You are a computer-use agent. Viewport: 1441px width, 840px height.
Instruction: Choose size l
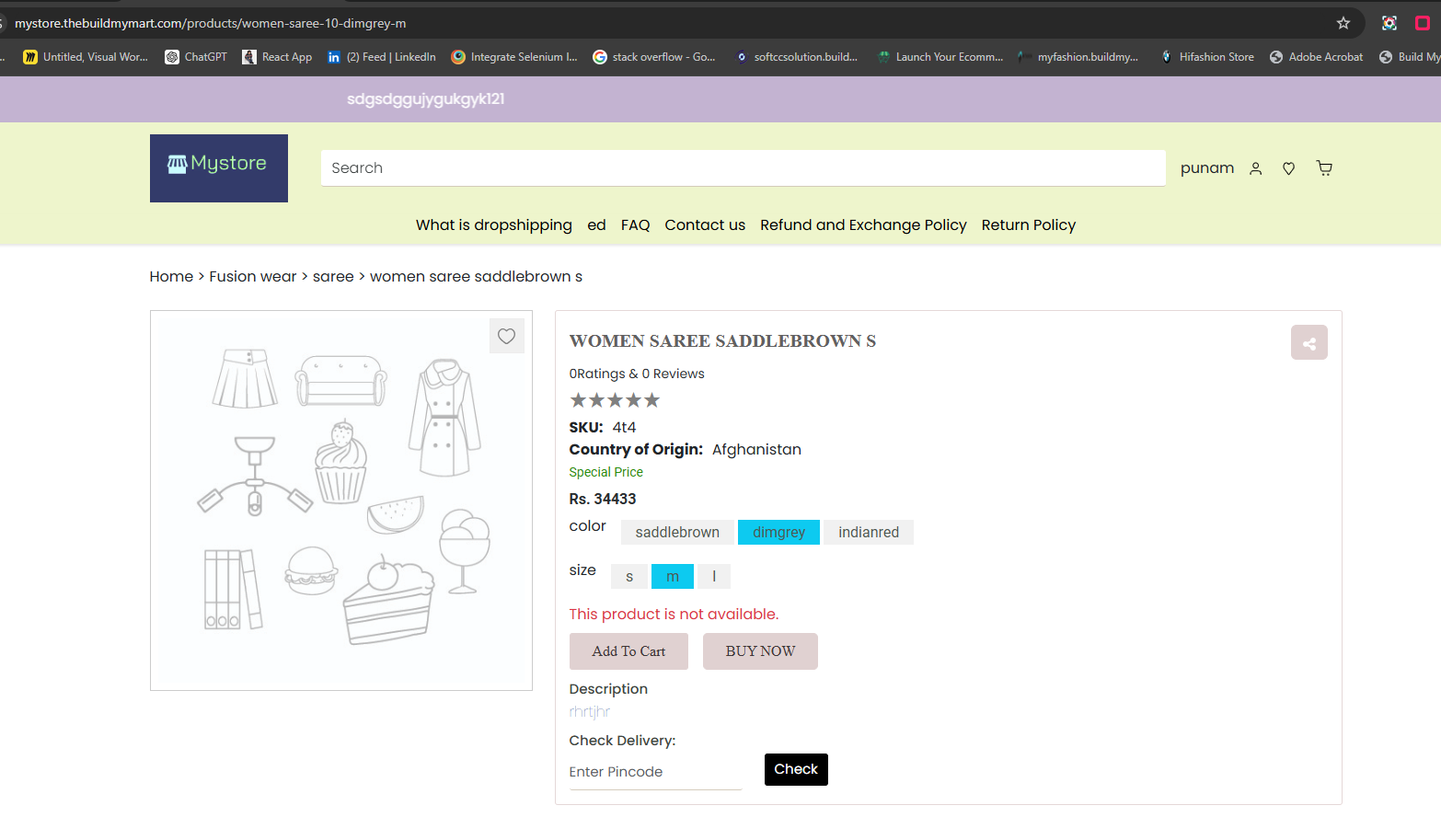click(714, 576)
